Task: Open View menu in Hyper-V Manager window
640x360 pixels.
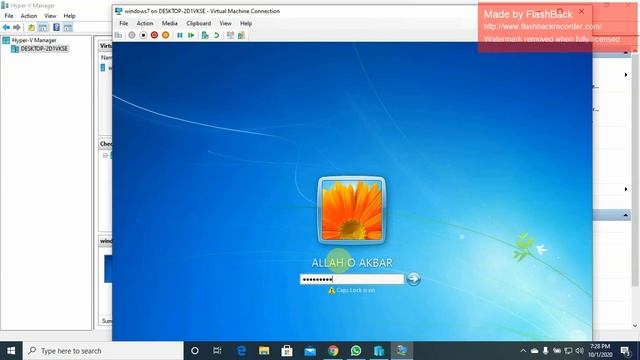Action: 50,16
